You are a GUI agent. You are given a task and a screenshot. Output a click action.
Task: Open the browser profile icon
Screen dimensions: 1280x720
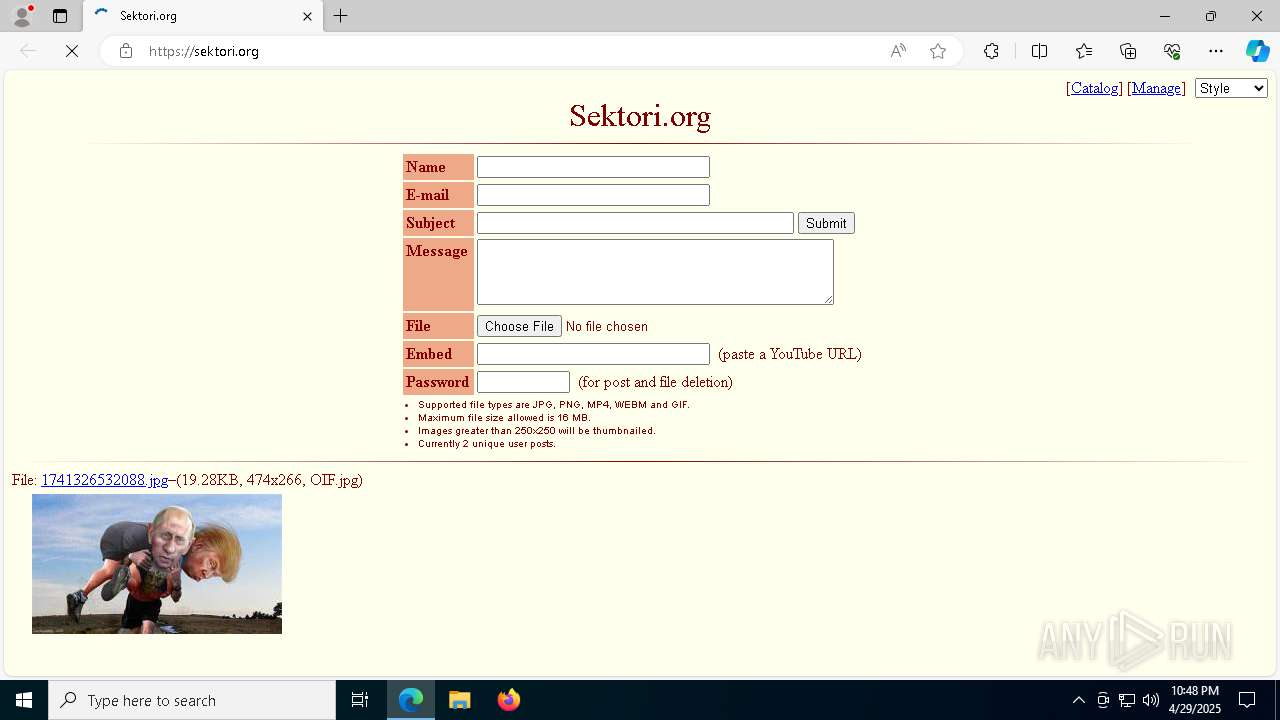[22, 16]
